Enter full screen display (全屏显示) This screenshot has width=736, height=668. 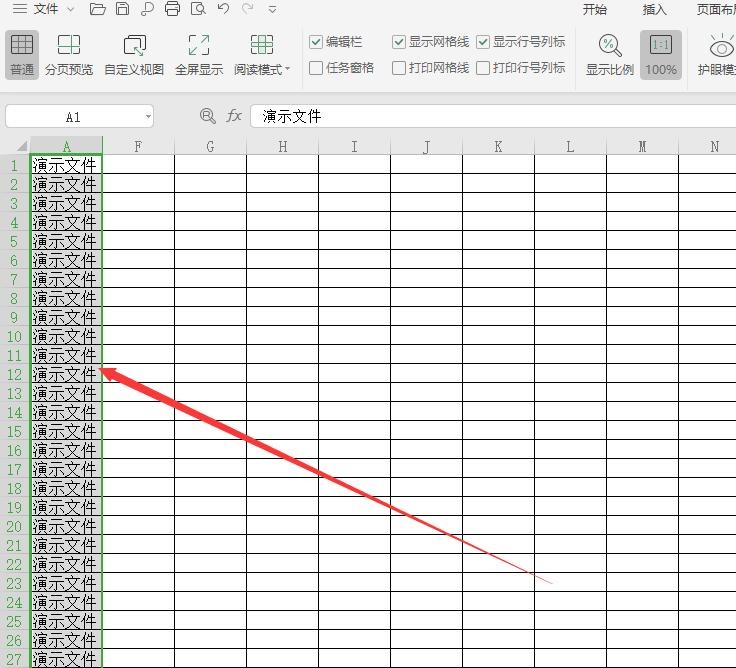coord(199,54)
